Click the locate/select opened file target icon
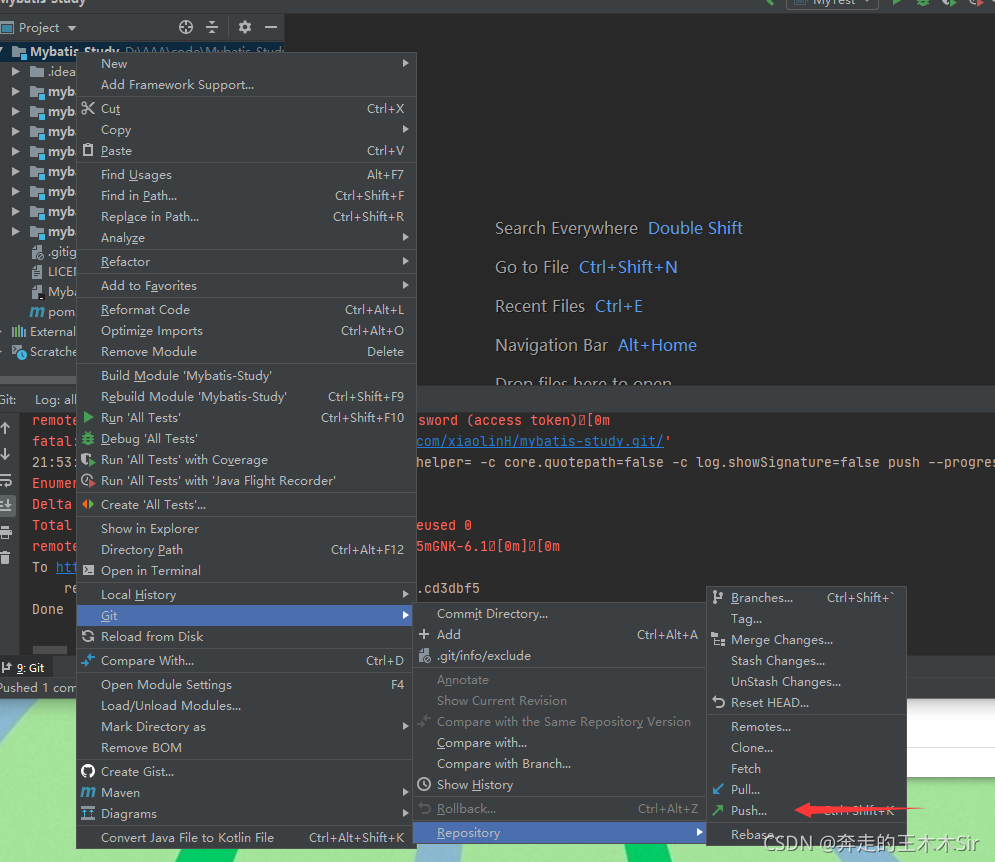The height and width of the screenshot is (862, 995). [x=186, y=27]
